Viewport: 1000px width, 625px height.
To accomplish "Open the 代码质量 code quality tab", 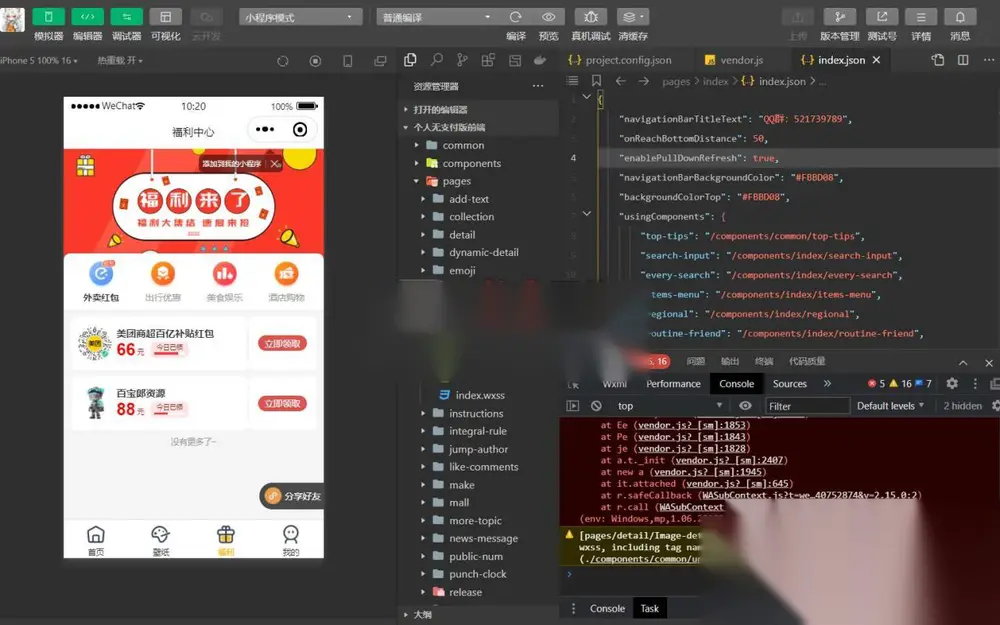I will click(807, 362).
